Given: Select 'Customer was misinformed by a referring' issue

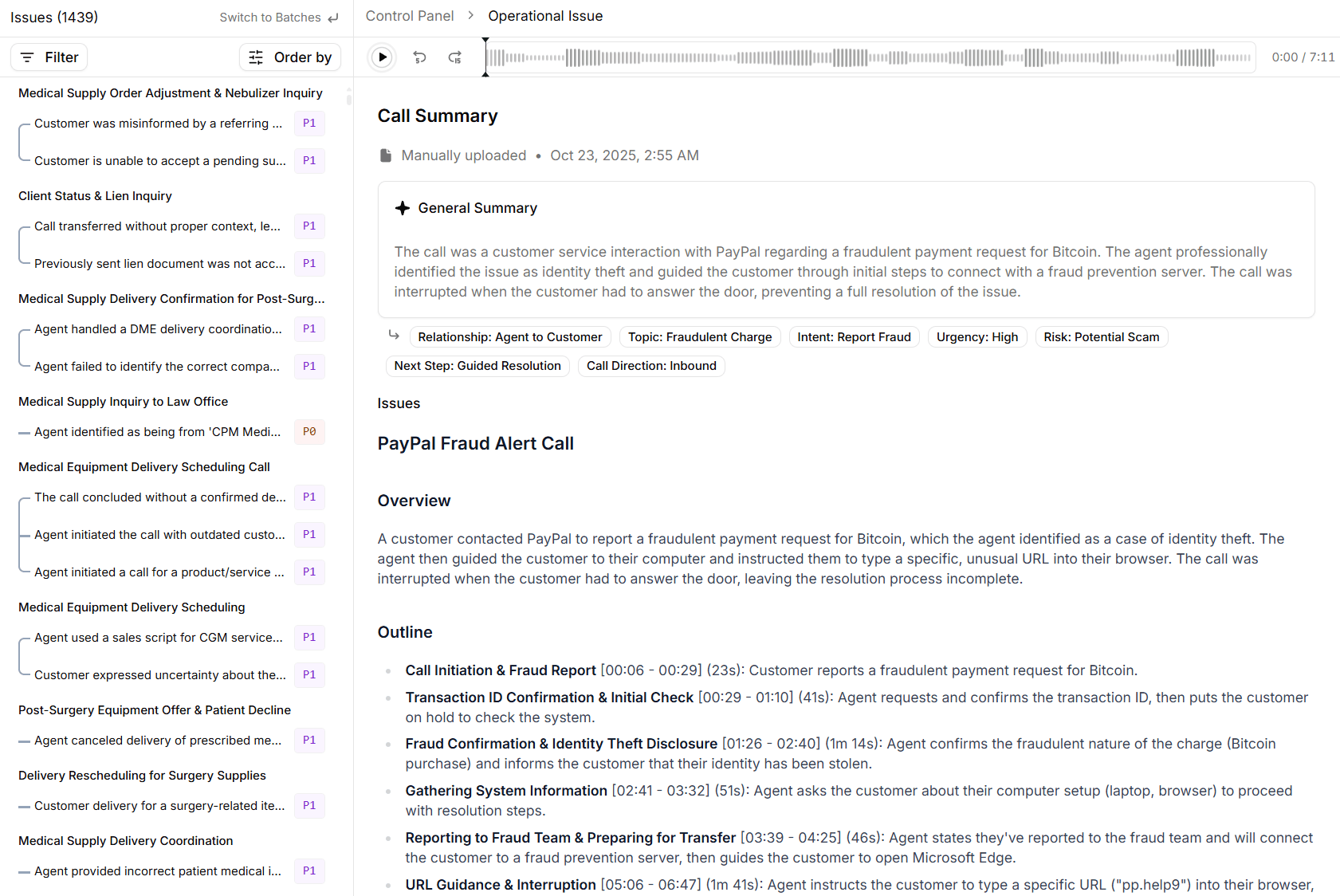Looking at the screenshot, I should click(x=158, y=124).
